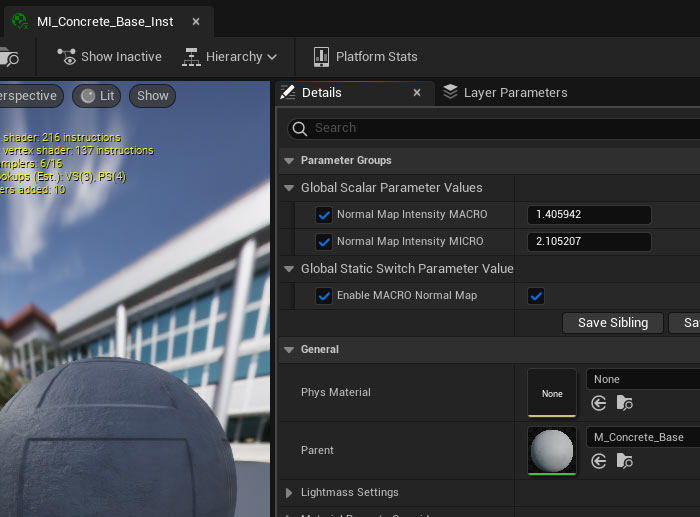Click the Normal Map Intensity MACRO value field

coord(588,215)
